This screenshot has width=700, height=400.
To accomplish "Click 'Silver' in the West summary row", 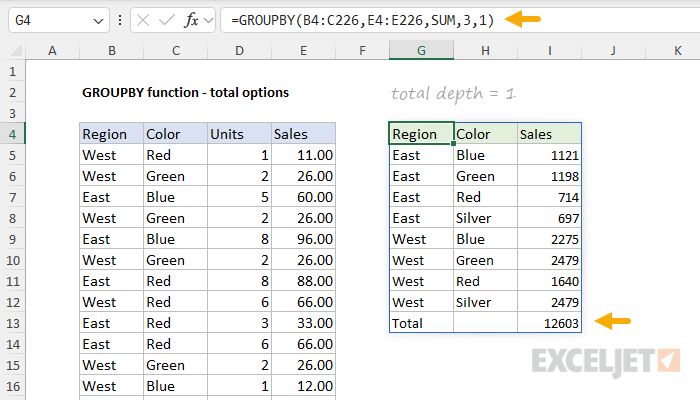I will [486, 302].
